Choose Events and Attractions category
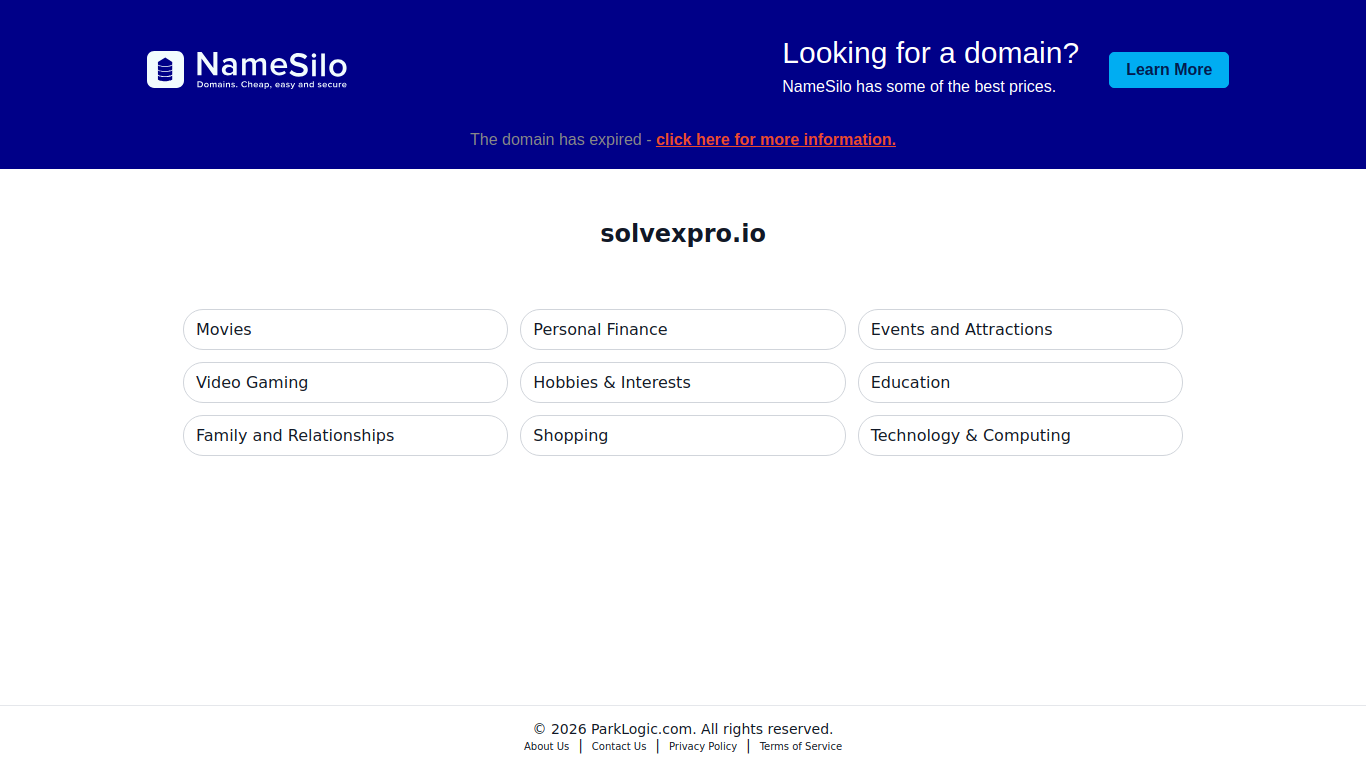The width and height of the screenshot is (1366, 768). pyautogui.click(x=1020, y=329)
